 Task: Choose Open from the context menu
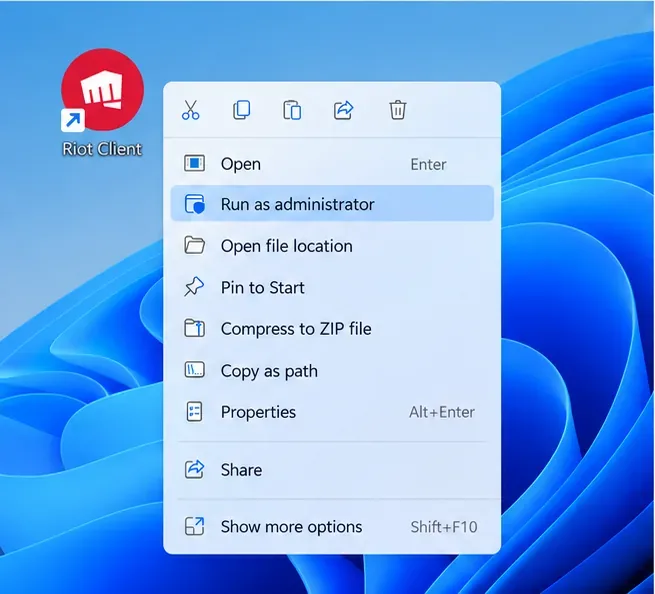coord(332,164)
